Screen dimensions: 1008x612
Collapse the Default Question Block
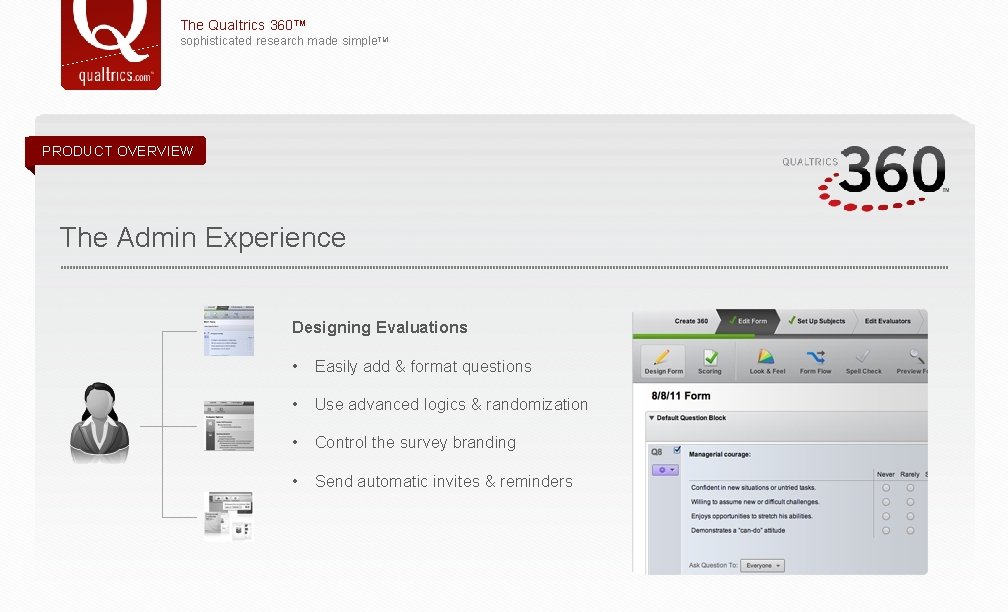click(x=651, y=418)
